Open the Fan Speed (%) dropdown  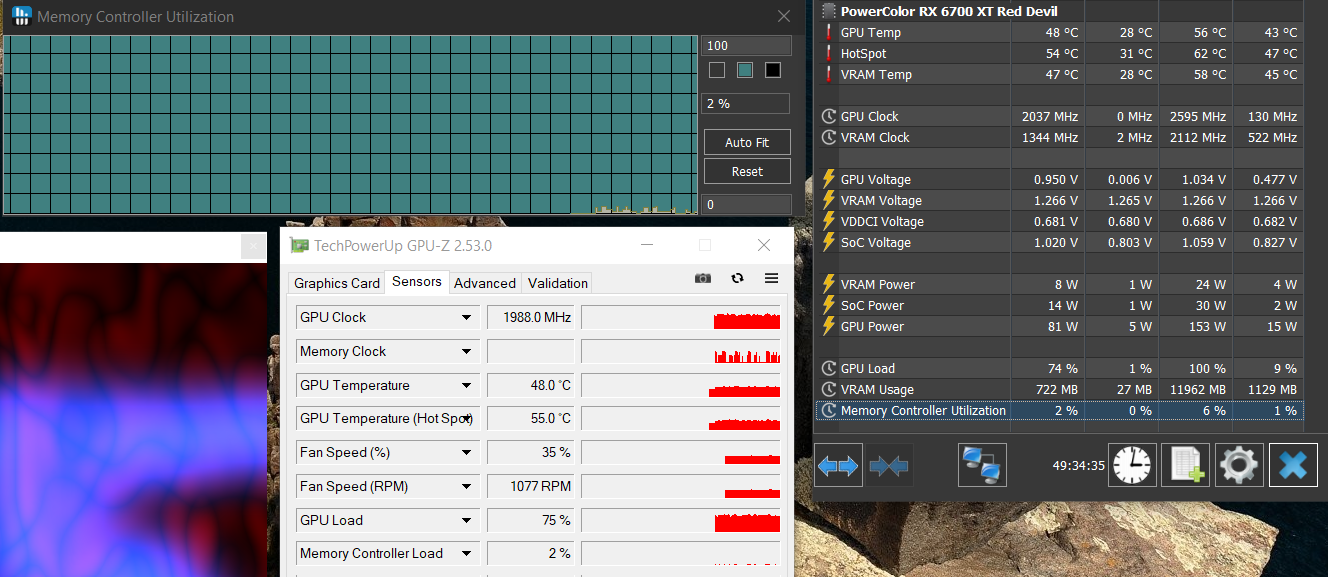466,452
